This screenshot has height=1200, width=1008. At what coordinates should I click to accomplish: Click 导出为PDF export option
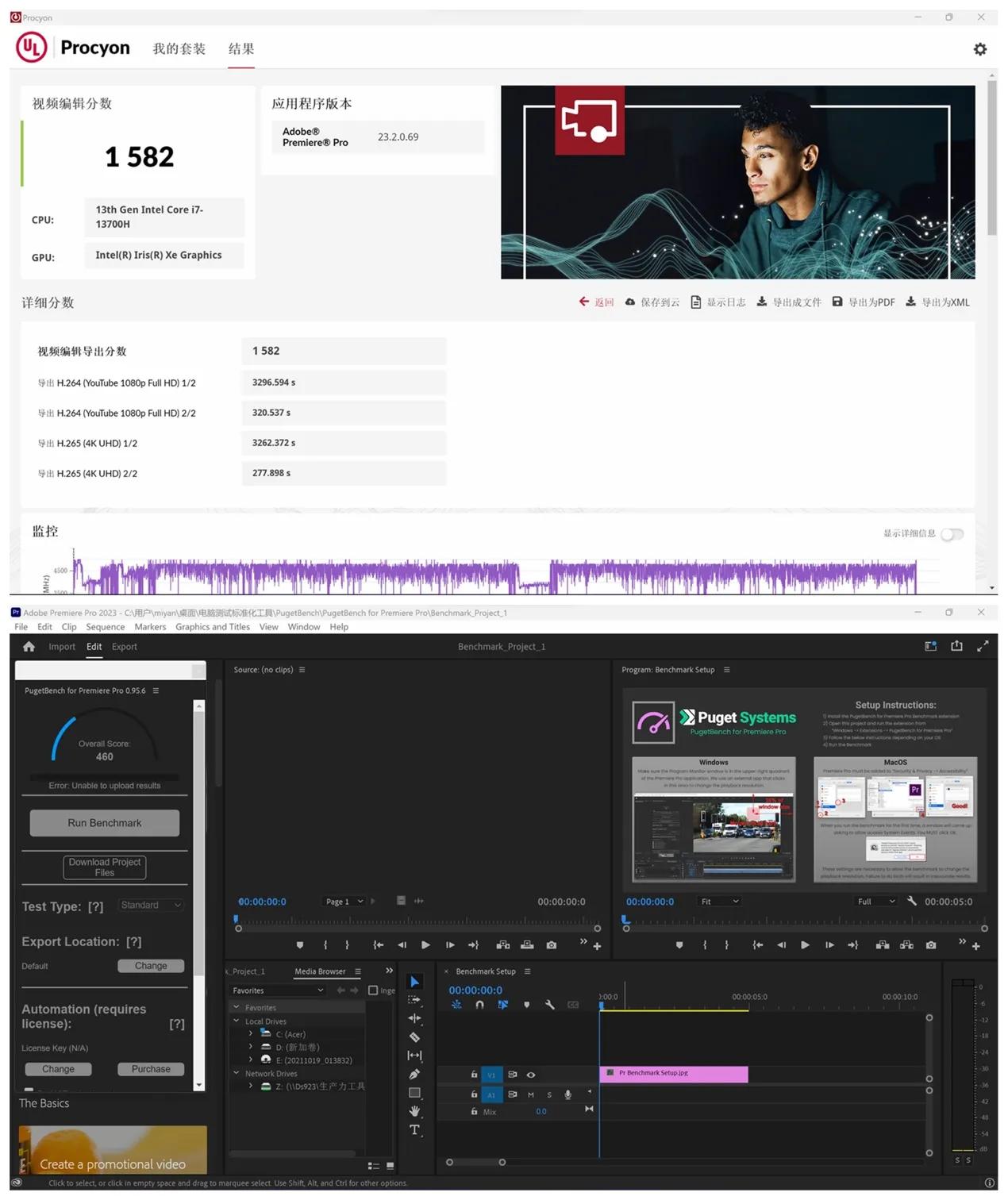(x=864, y=302)
